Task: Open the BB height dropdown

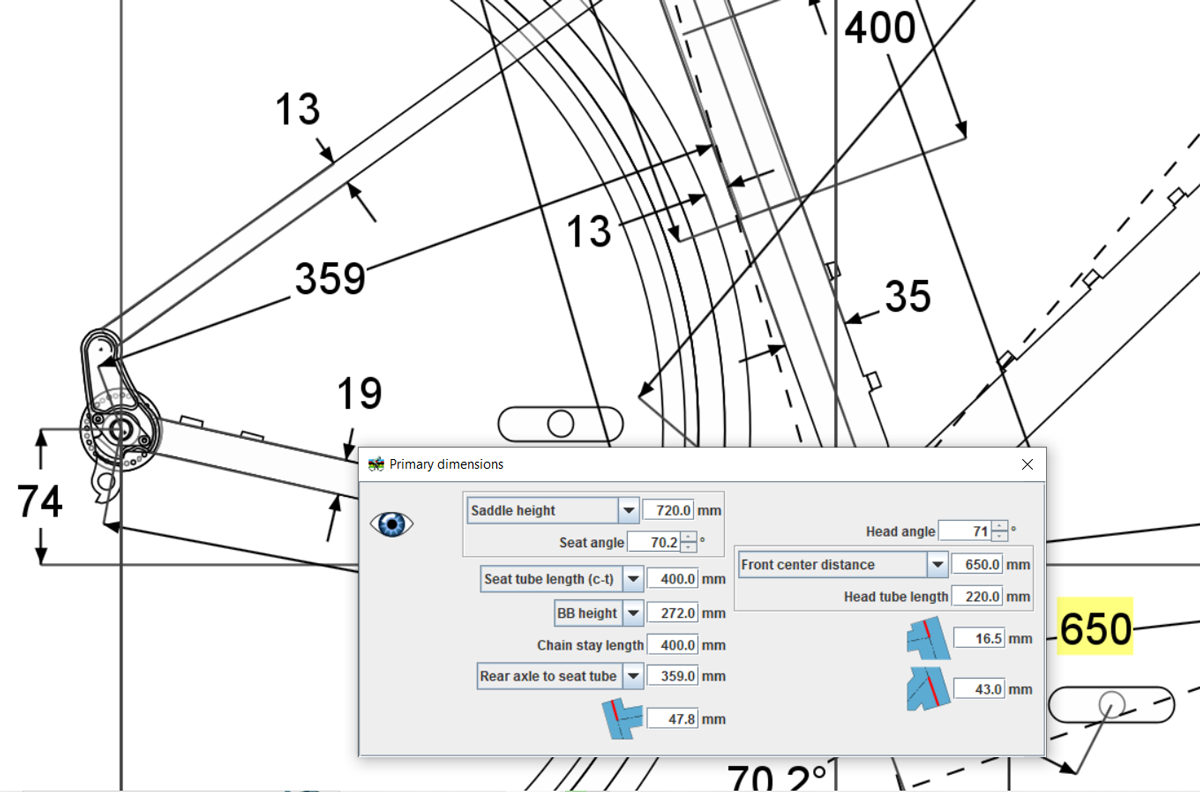Action: (x=633, y=613)
